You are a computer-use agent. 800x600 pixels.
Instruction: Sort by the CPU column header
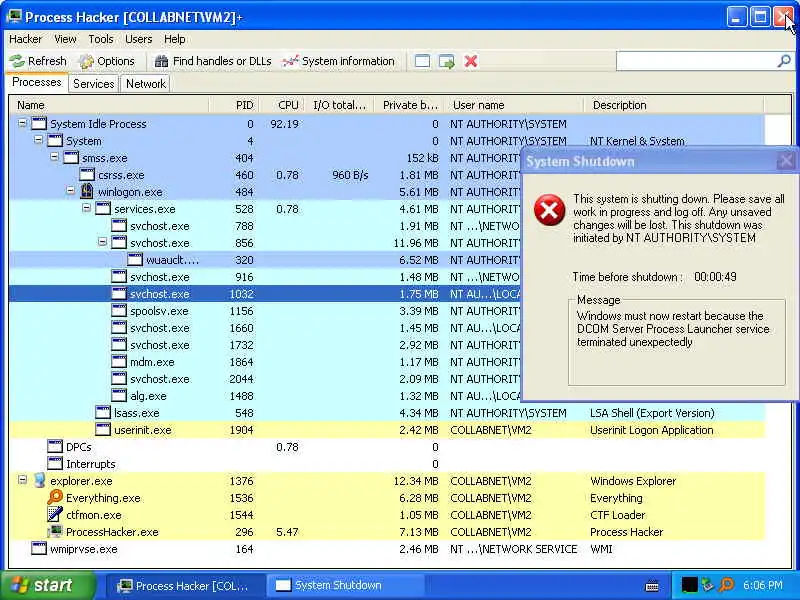(x=282, y=105)
